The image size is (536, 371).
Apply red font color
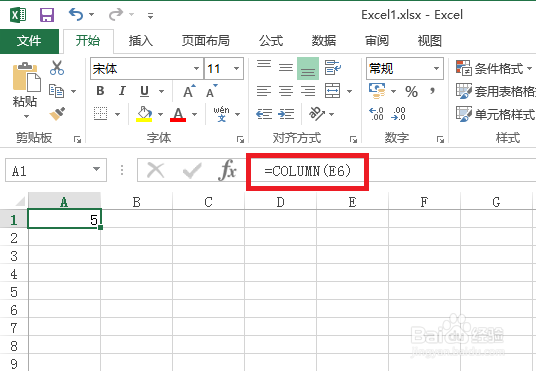point(178,114)
